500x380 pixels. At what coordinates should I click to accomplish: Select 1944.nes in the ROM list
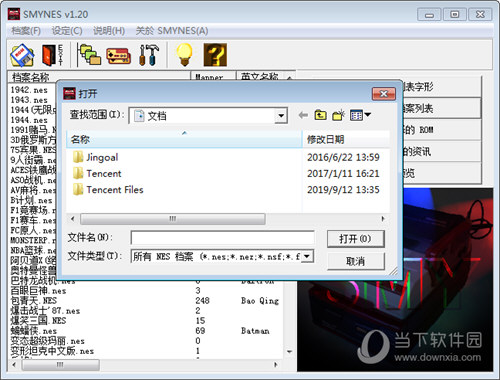click(x=29, y=120)
